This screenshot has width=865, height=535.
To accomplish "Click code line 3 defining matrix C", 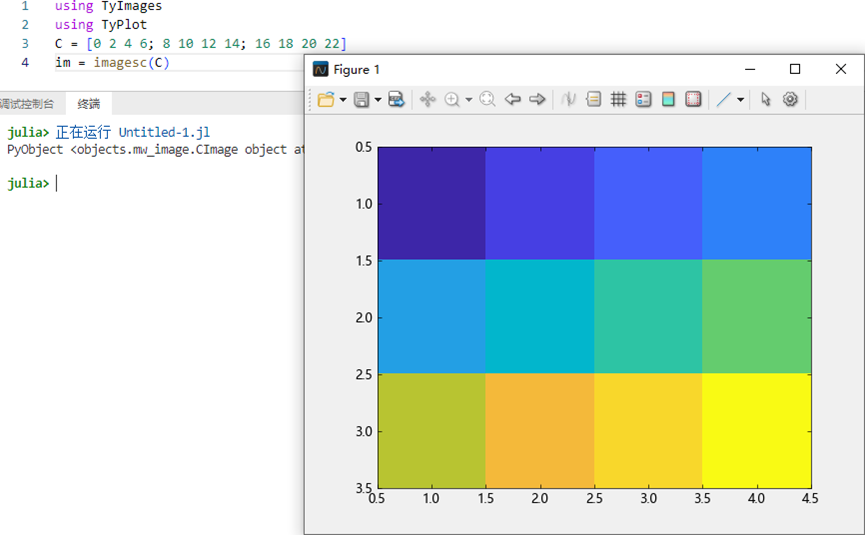I will (201, 44).
